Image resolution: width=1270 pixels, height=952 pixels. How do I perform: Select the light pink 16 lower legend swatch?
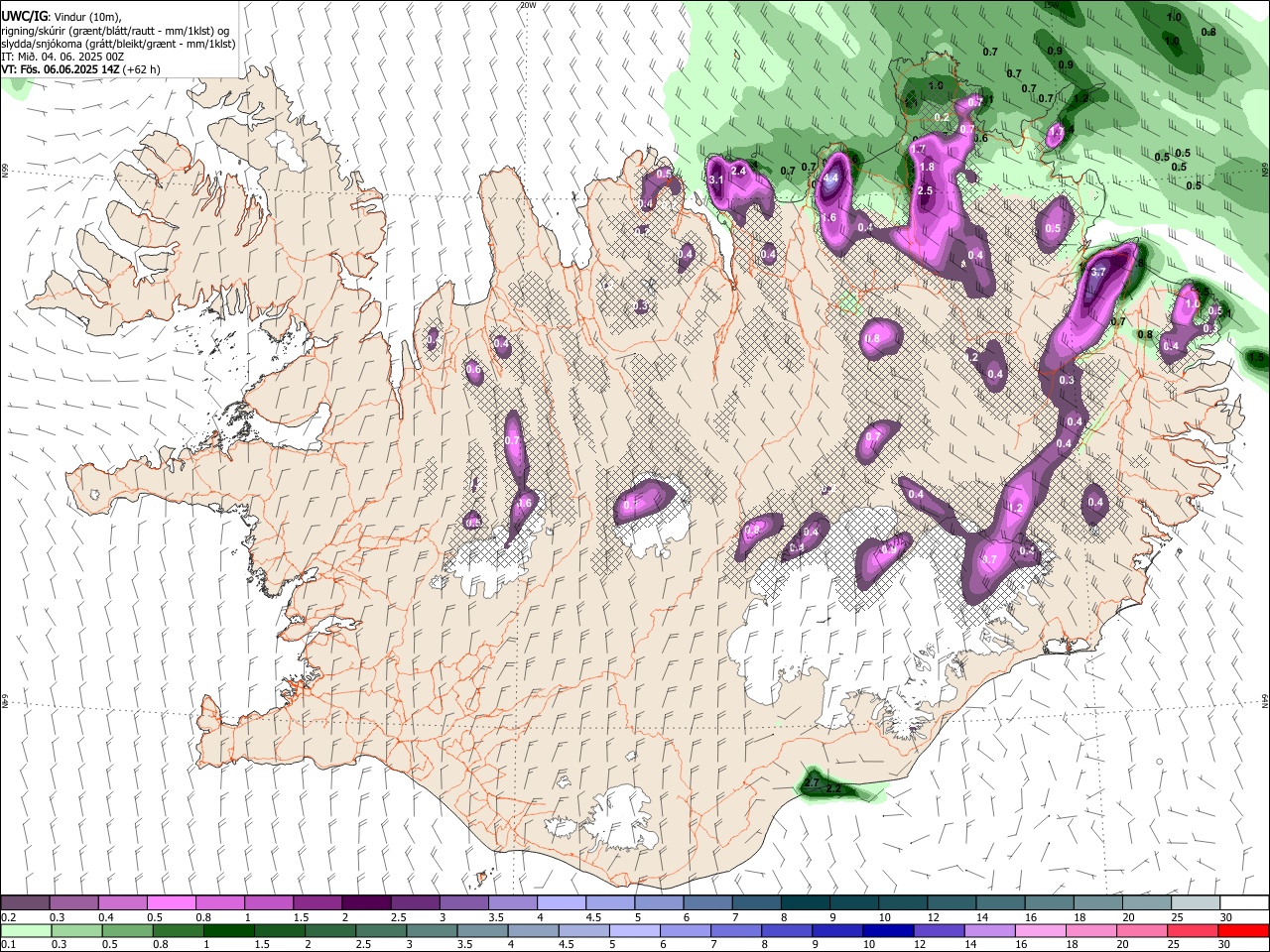coord(1040,930)
